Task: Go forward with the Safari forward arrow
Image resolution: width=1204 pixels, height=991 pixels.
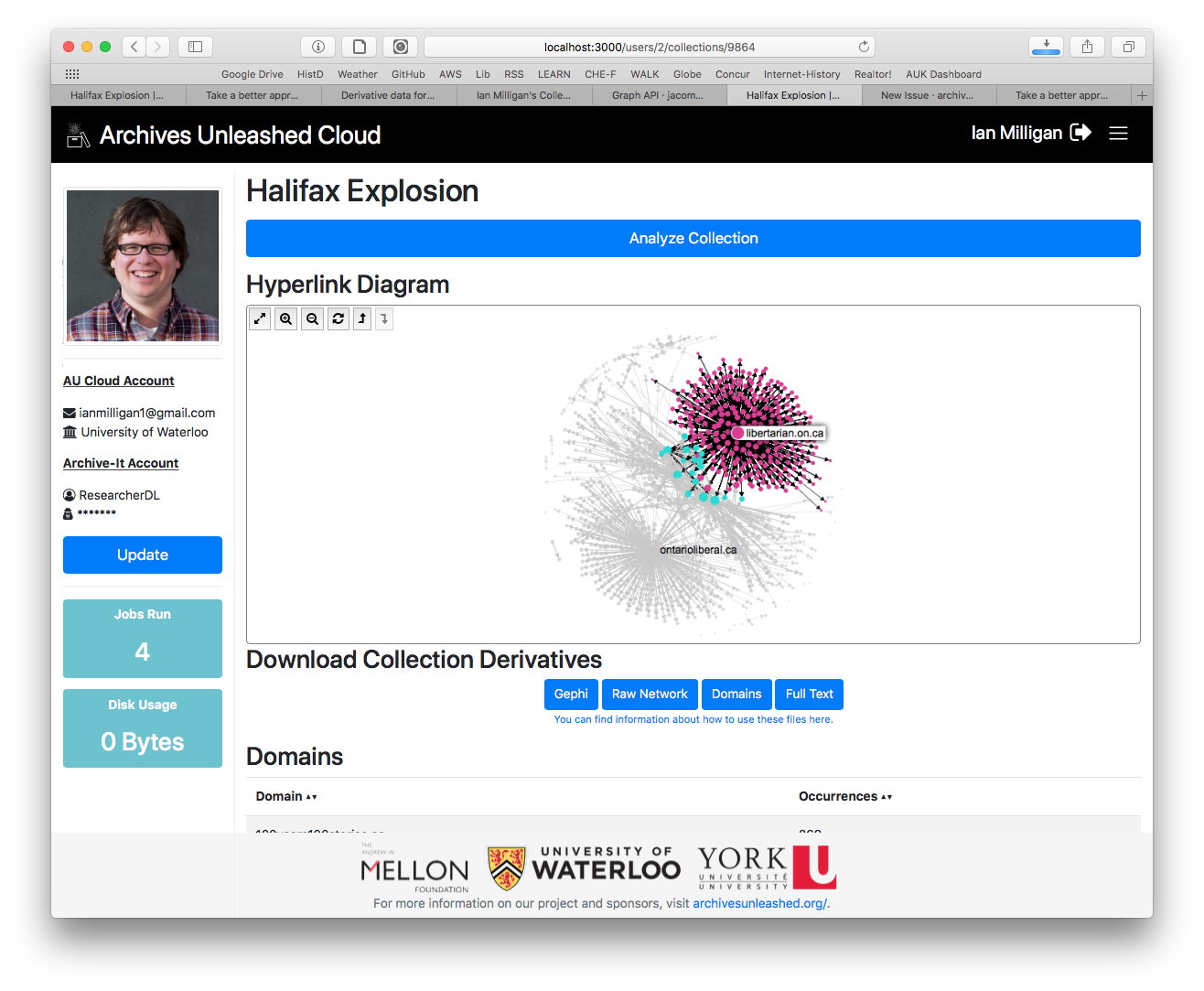Action: 158,47
